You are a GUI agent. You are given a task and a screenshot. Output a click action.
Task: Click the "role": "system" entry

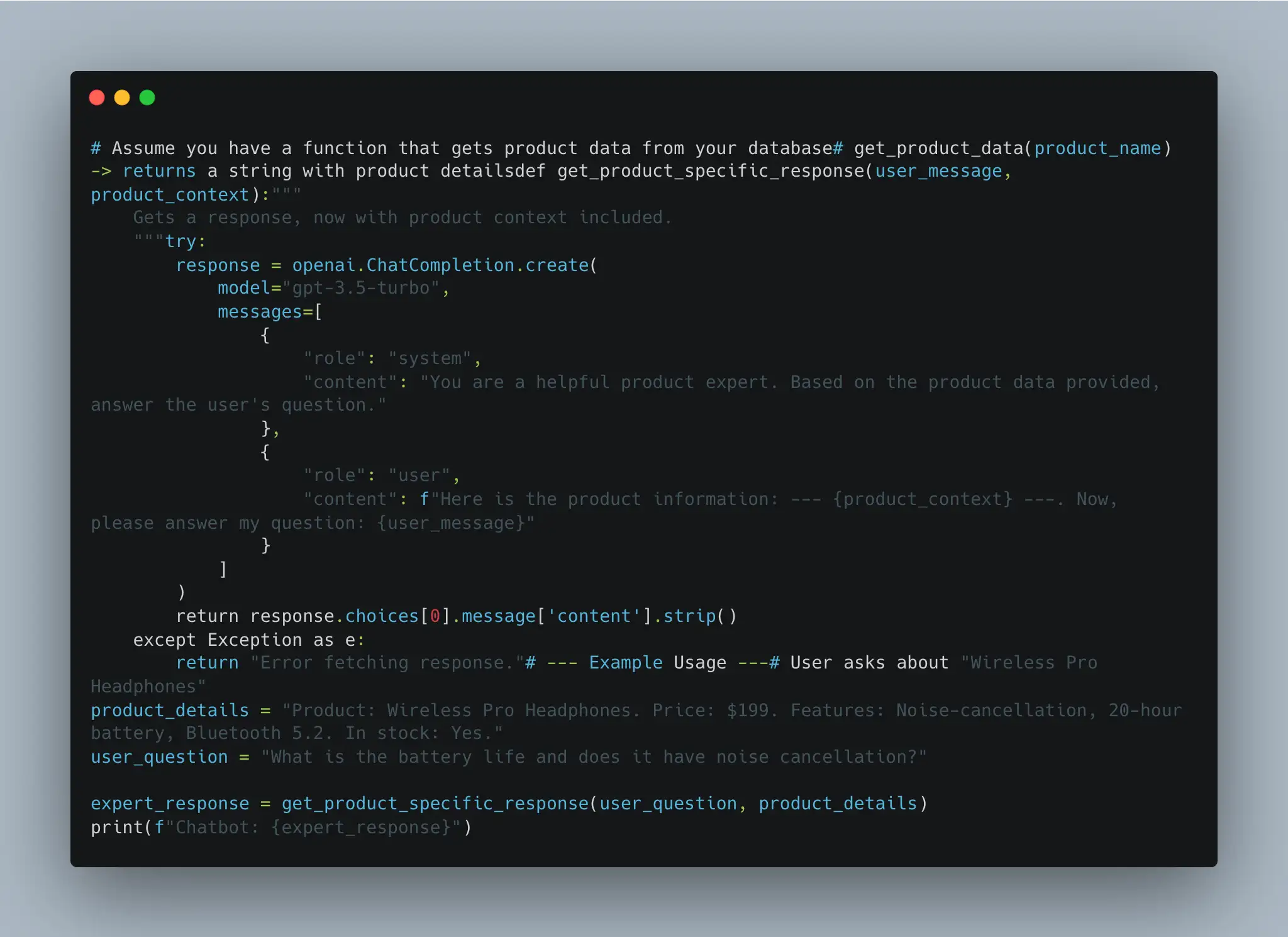(x=392, y=358)
